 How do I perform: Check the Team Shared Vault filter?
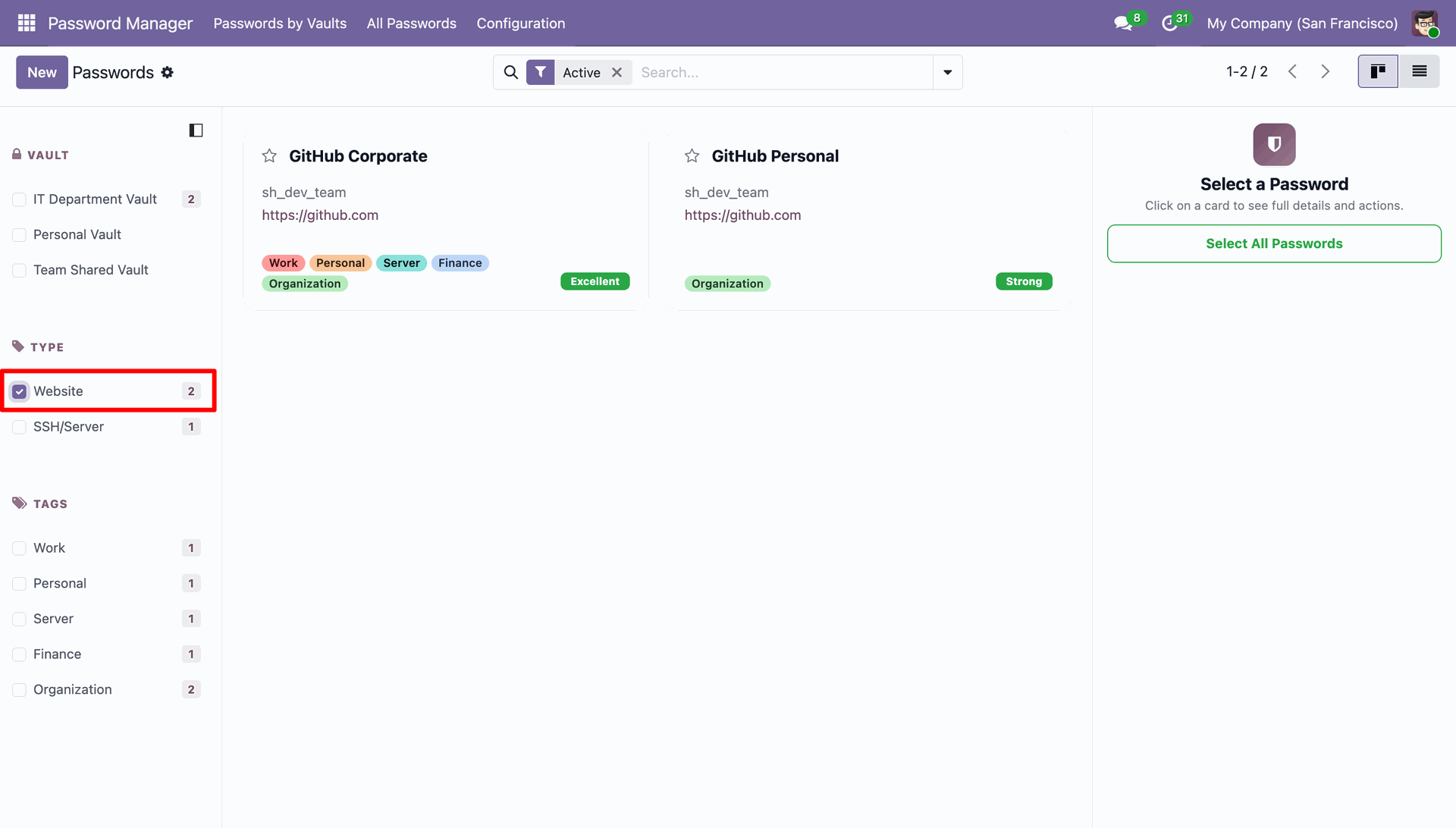pos(20,271)
